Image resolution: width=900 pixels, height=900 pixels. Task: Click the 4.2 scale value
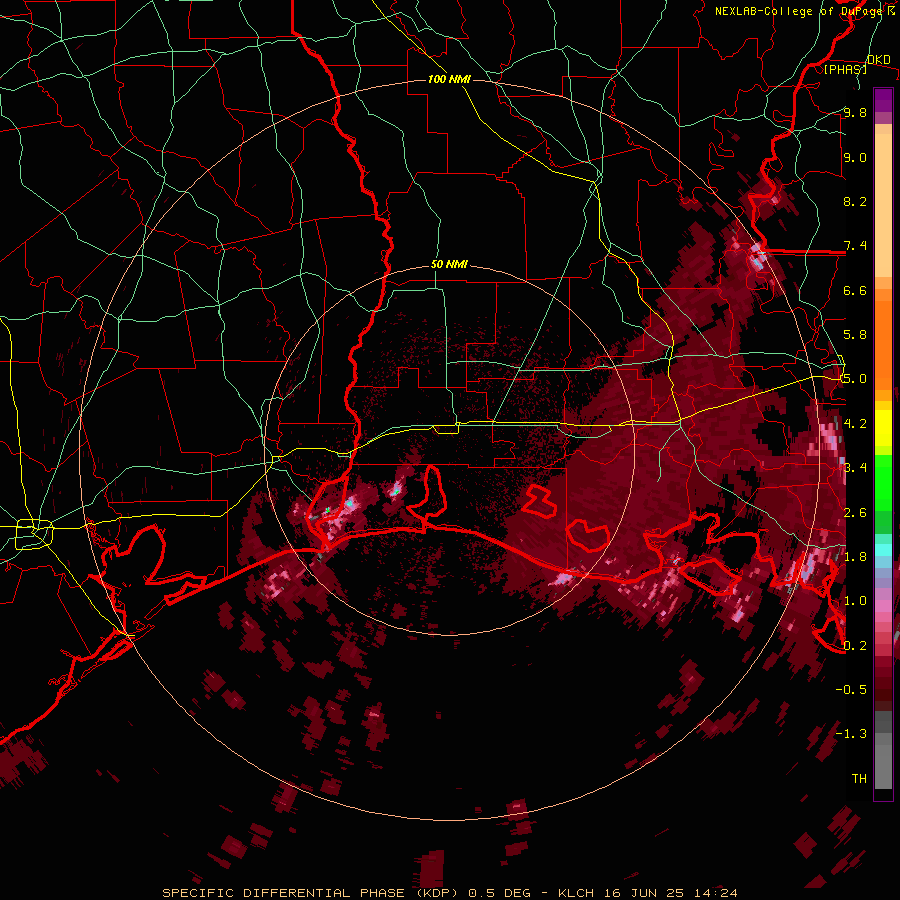pos(855,424)
